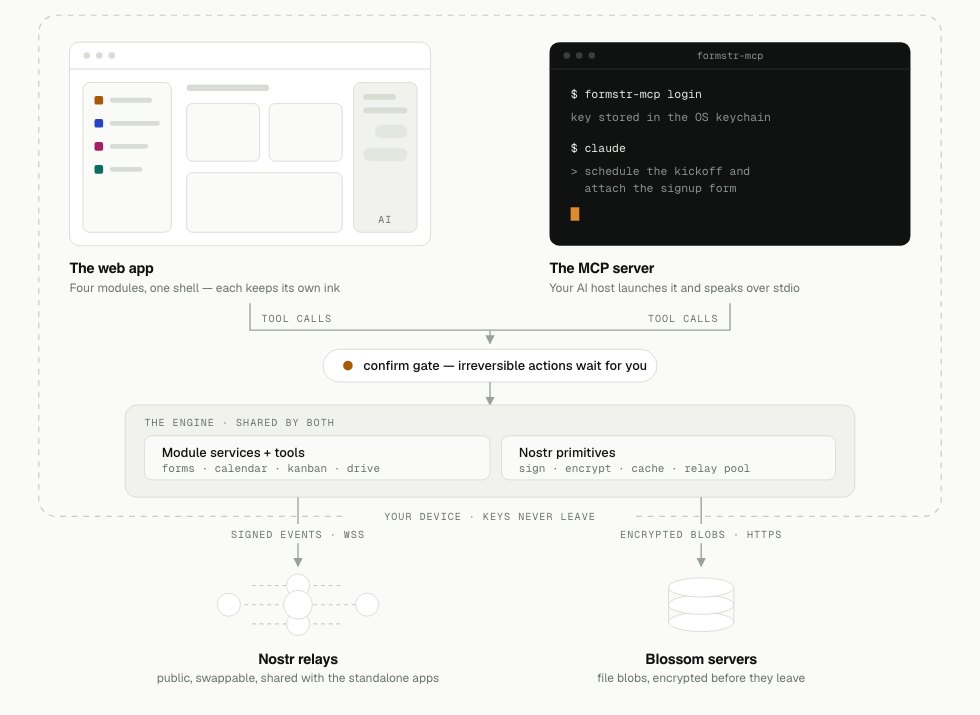The width and height of the screenshot is (980, 715).
Task: Click 'Four modules, one shell' description
Action: (x=205, y=288)
